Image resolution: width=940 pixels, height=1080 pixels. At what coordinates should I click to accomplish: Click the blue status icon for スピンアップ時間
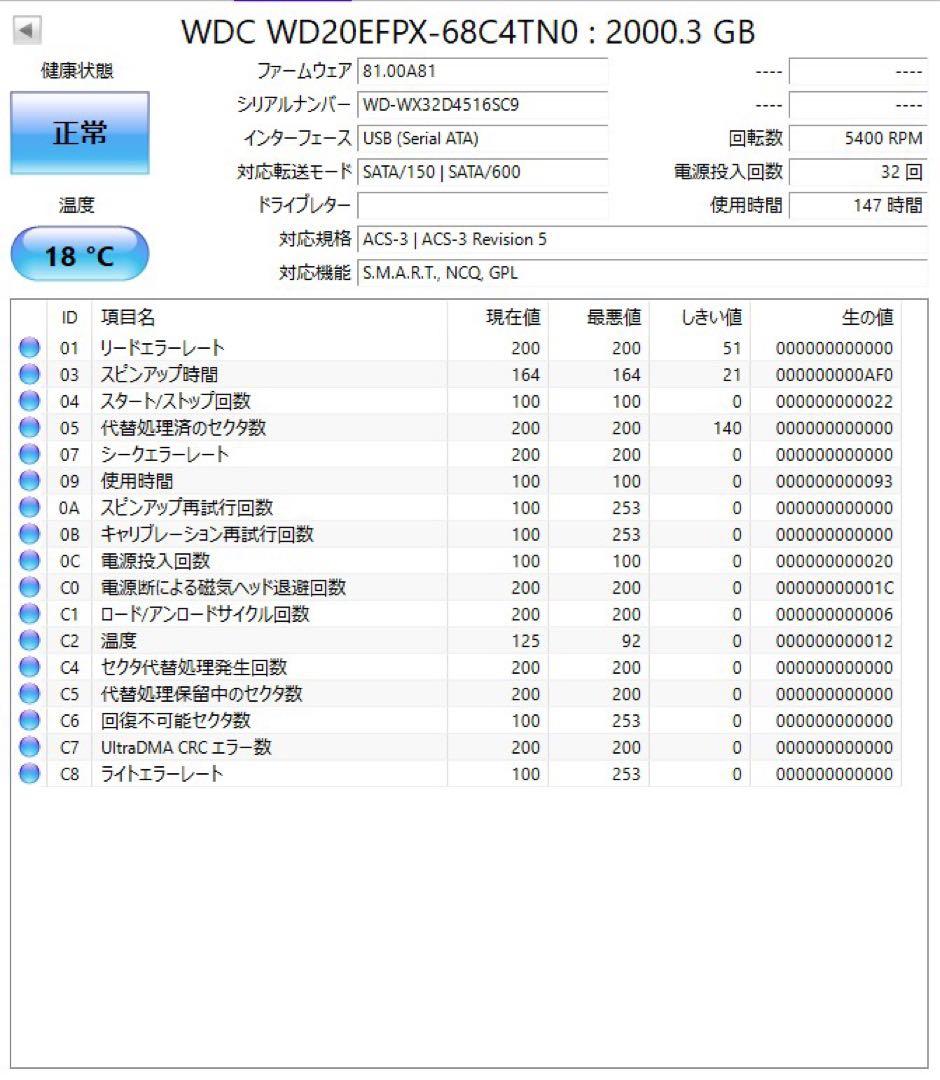28,374
